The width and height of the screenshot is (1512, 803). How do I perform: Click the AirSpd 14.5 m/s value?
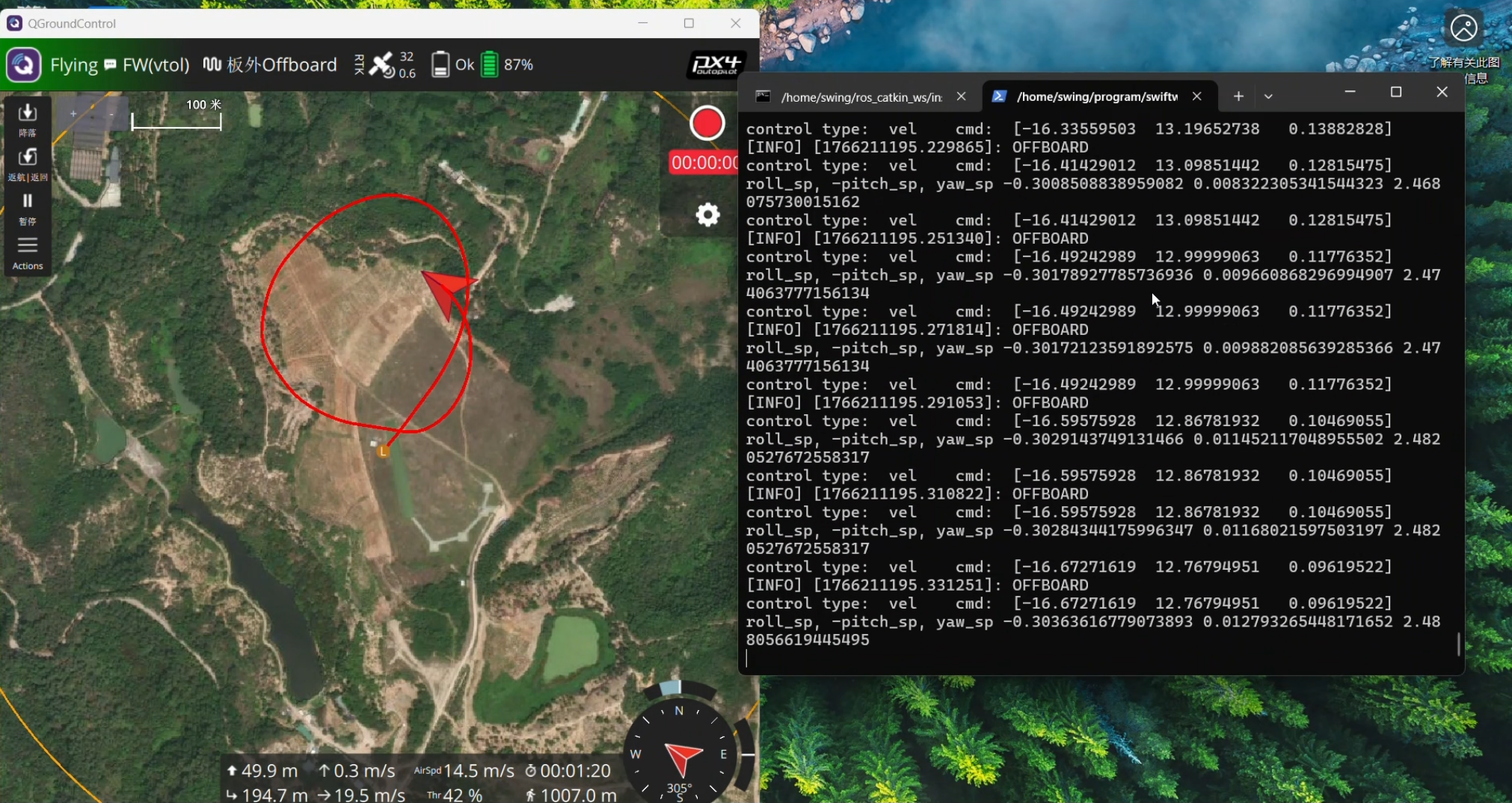464,771
